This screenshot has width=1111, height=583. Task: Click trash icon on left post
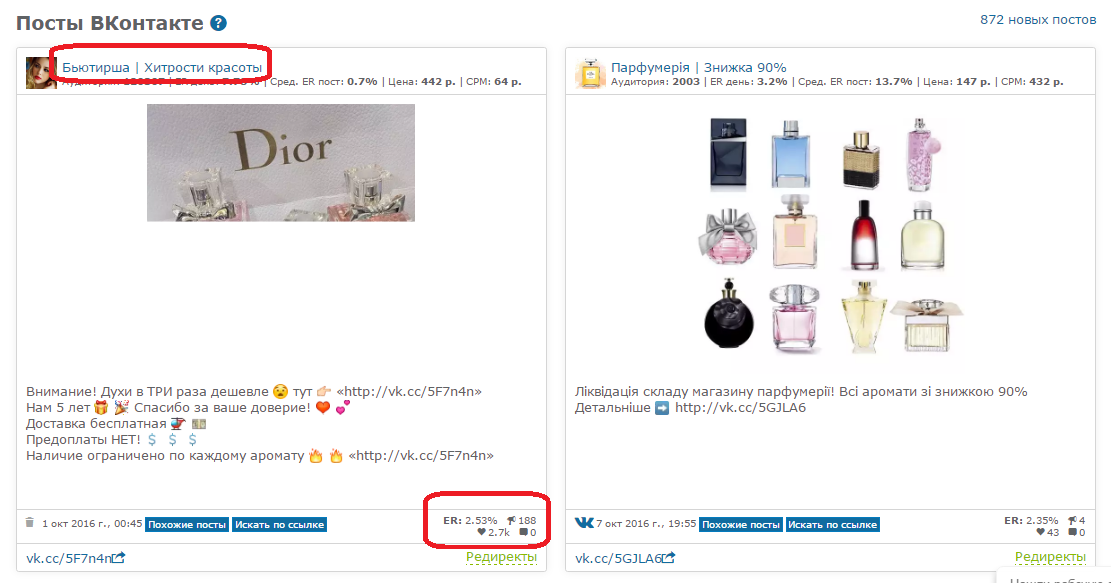(30, 523)
